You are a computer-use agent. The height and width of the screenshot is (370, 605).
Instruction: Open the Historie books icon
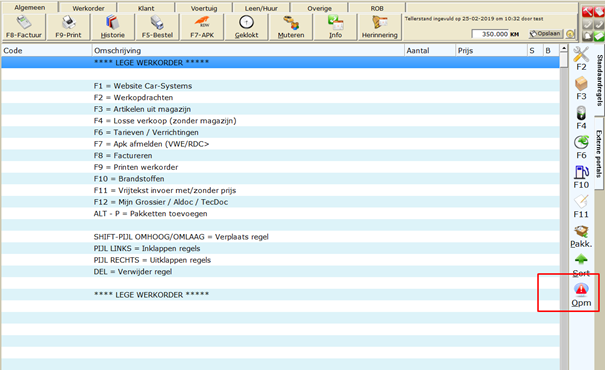pos(113,27)
